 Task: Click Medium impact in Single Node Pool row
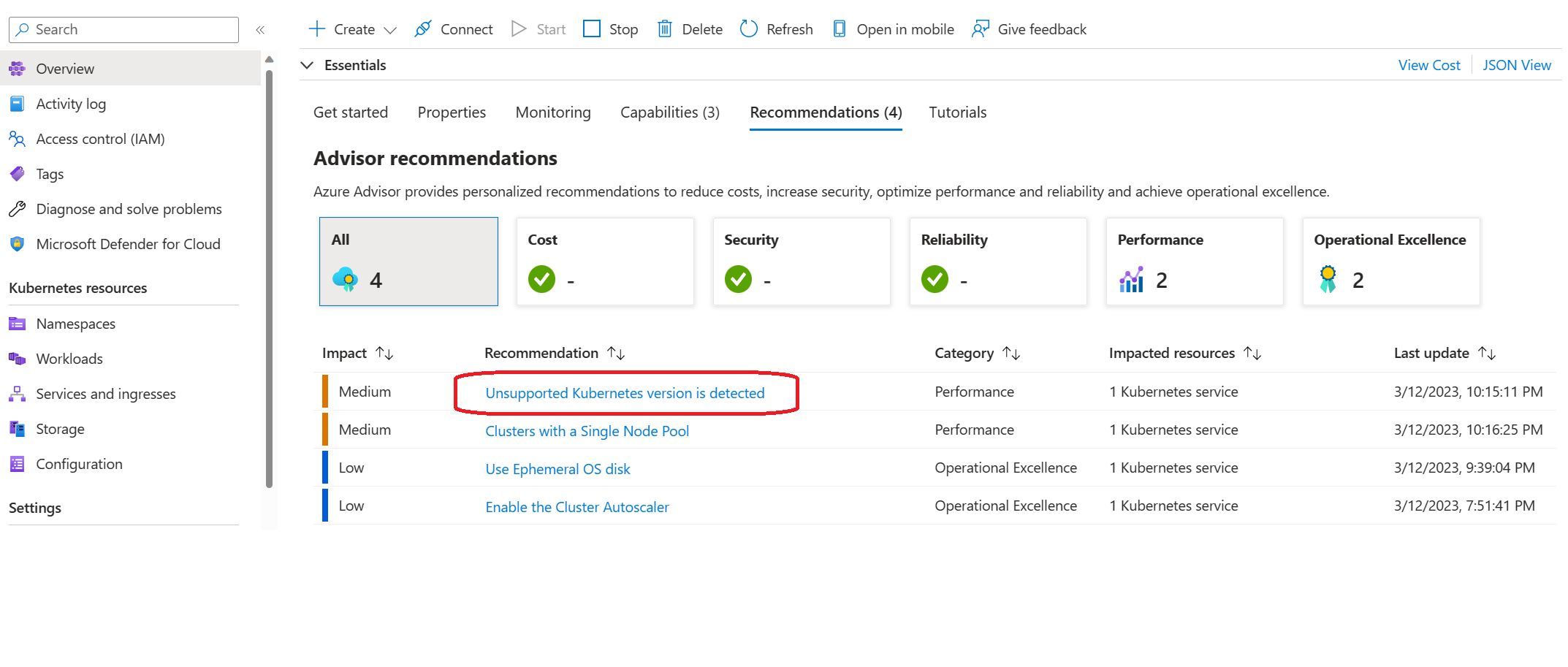(x=365, y=430)
